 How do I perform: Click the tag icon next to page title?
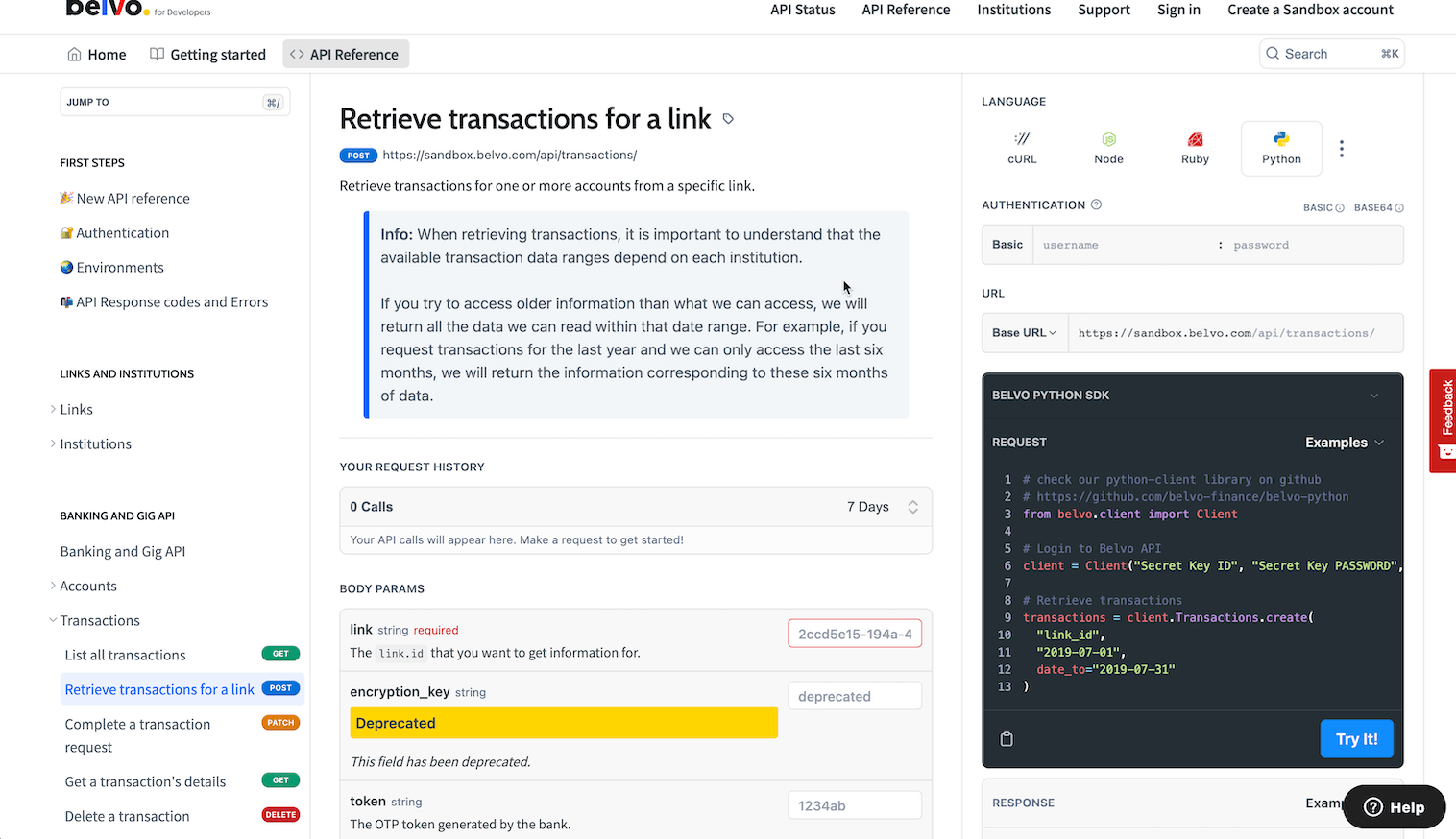pyautogui.click(x=728, y=119)
